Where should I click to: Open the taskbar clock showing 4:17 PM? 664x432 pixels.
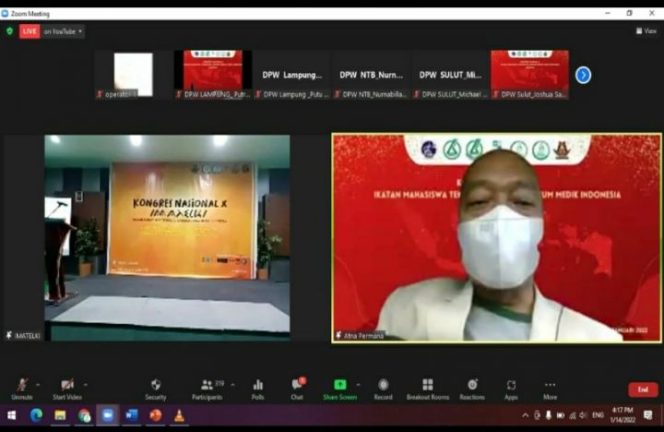pyautogui.click(x=622, y=415)
